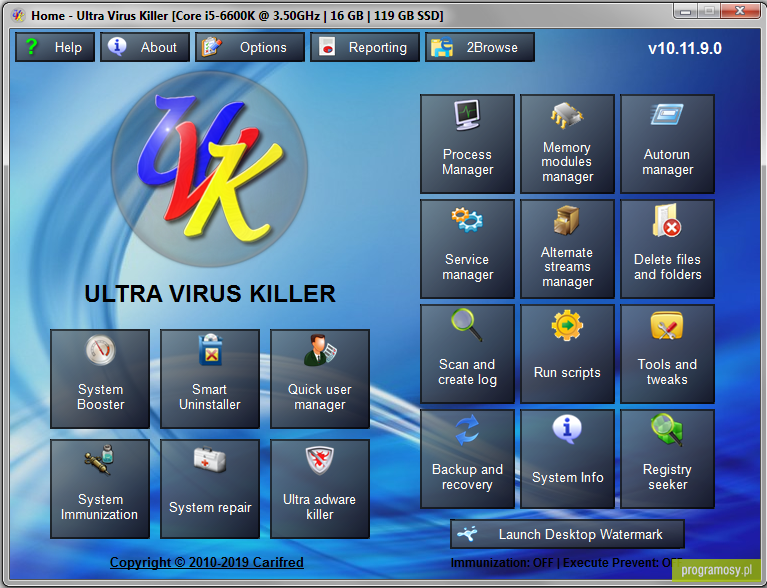This screenshot has height=588, width=767.
Task: Open Tools and tweaks toolbox icon
Action: [x=667, y=325]
